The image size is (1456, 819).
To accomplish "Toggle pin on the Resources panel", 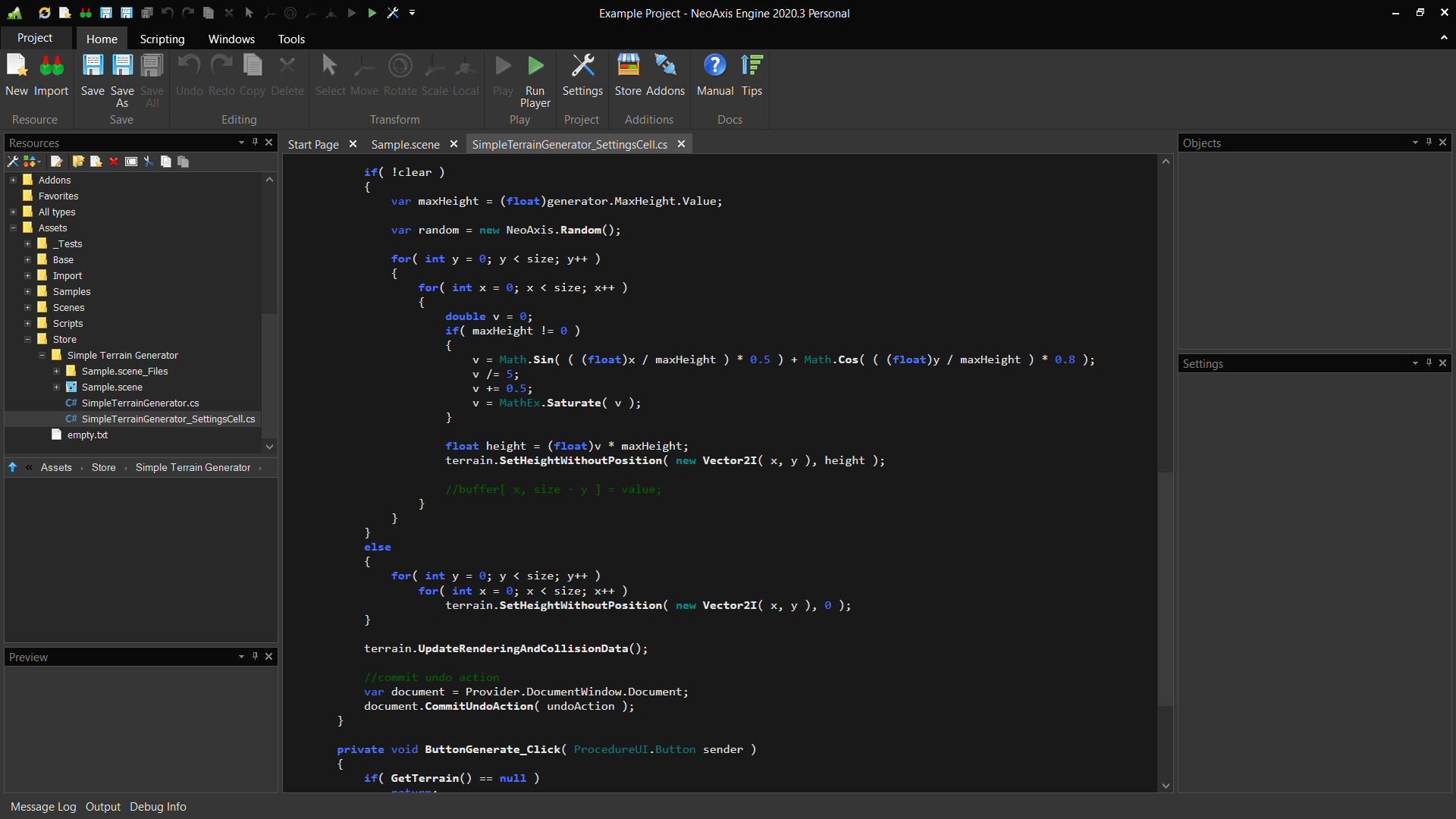I will pyautogui.click(x=255, y=143).
